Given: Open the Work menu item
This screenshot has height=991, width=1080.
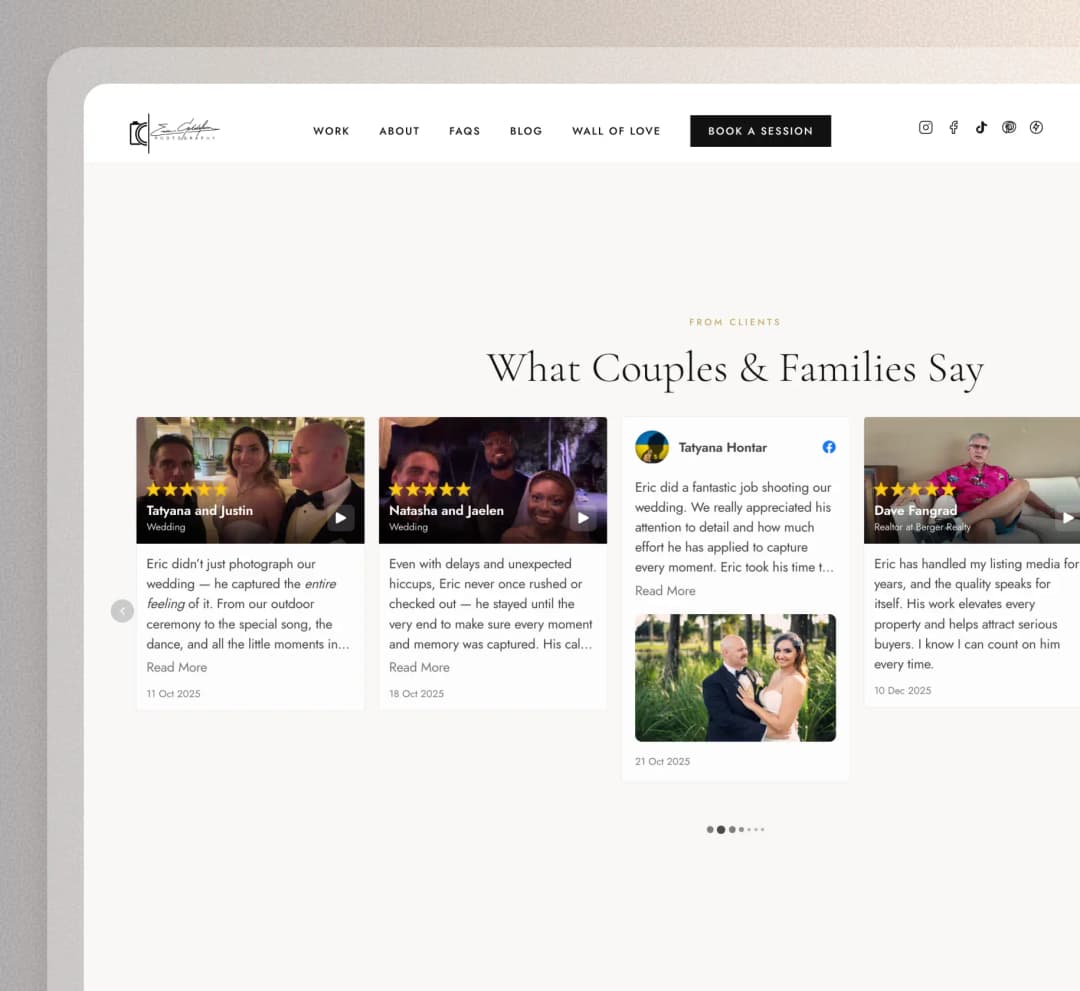Looking at the screenshot, I should click(331, 131).
